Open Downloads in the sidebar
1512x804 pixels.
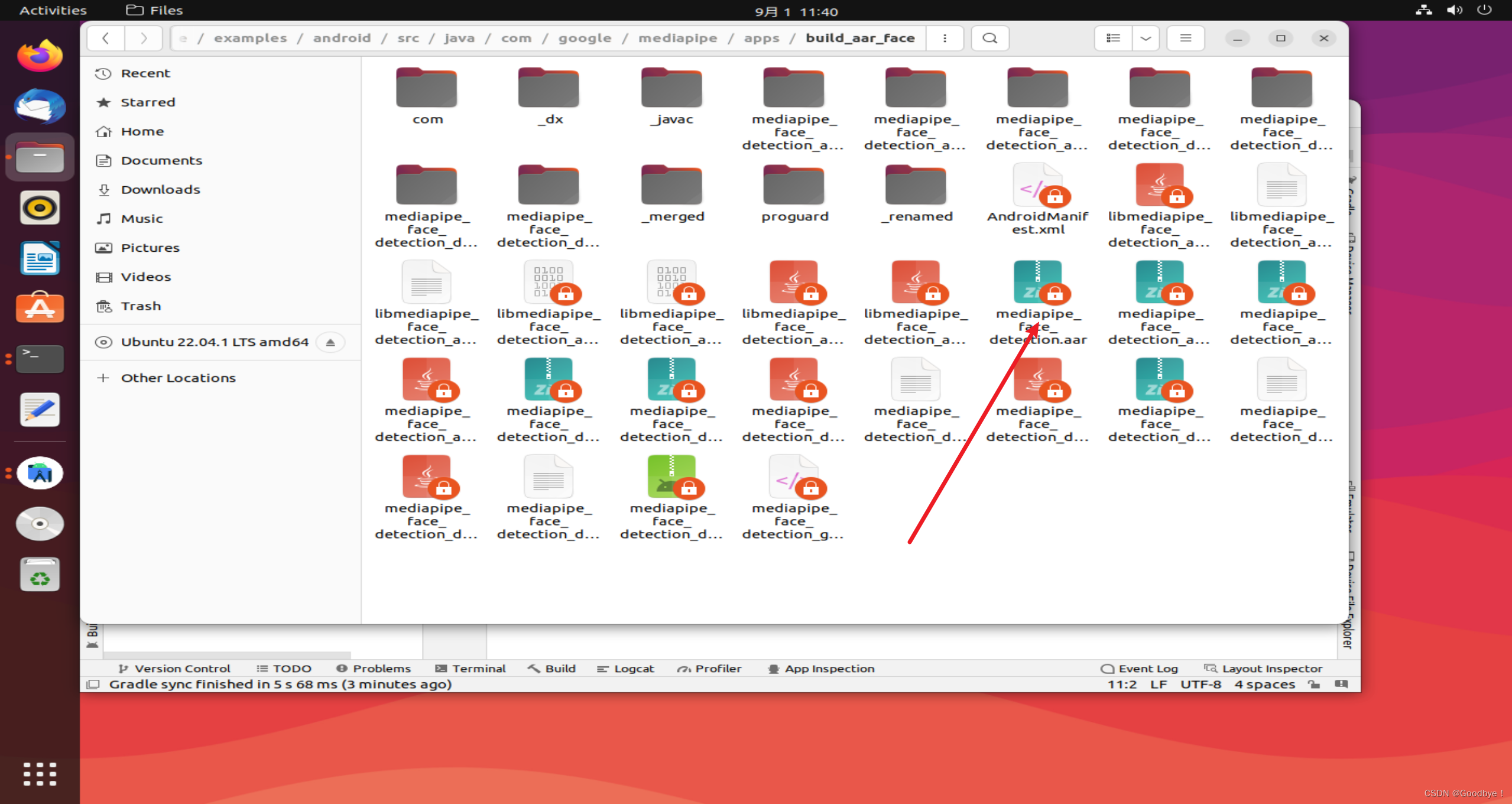(220, 189)
